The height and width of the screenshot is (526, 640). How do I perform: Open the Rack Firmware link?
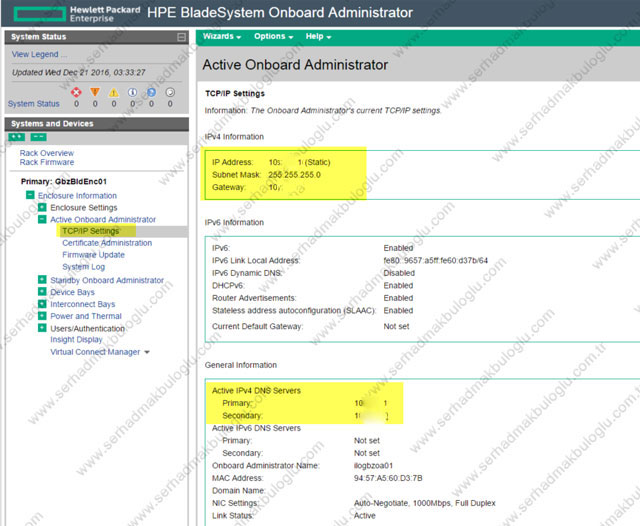46,163
